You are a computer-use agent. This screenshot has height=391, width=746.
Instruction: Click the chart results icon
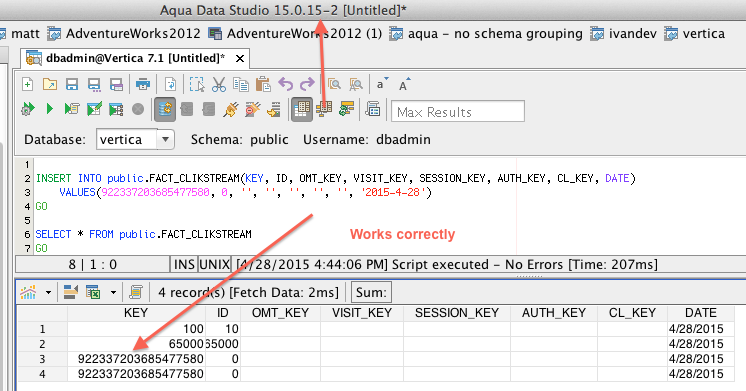pyautogui.click(x=29, y=292)
